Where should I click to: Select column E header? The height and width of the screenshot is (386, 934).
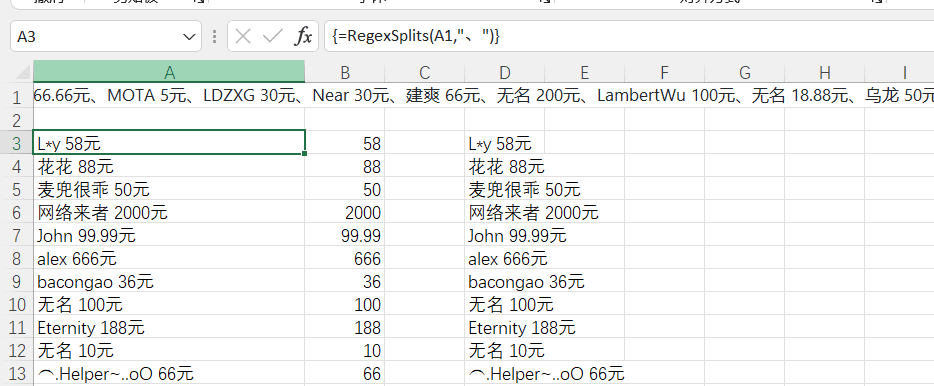point(584,72)
